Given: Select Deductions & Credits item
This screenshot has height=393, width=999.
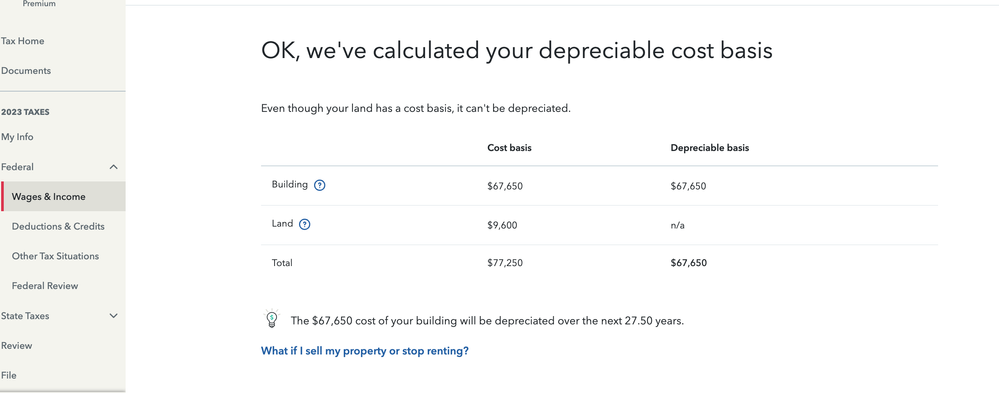Looking at the screenshot, I should tap(58, 226).
